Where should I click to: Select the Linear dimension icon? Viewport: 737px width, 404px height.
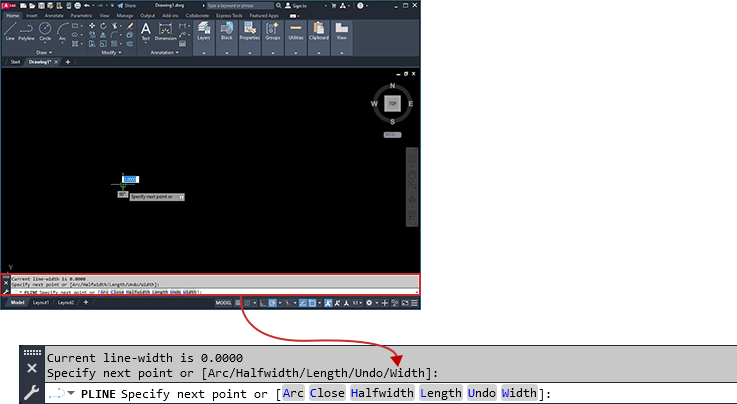pyautogui.click(x=182, y=25)
